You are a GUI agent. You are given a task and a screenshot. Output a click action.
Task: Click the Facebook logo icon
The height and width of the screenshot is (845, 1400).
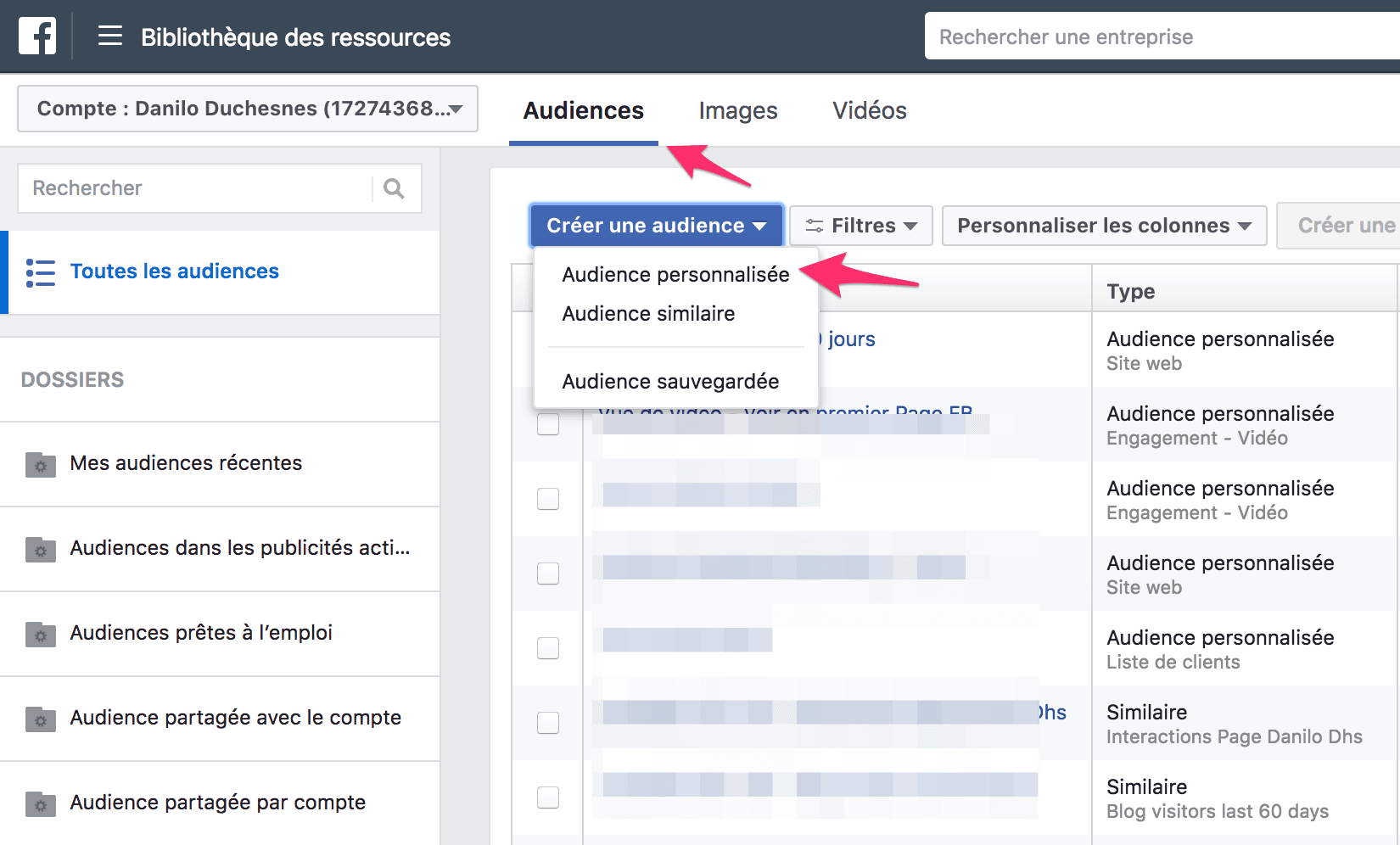click(37, 36)
